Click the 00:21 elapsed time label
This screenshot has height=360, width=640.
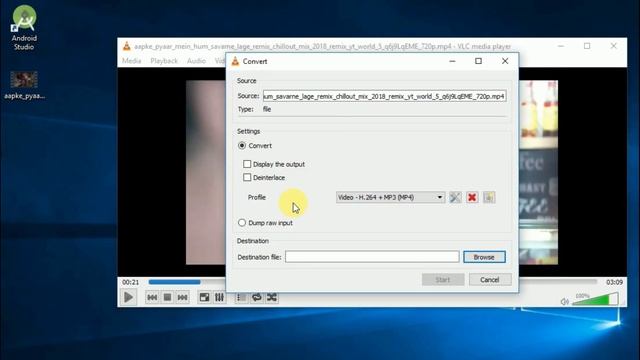click(x=131, y=282)
